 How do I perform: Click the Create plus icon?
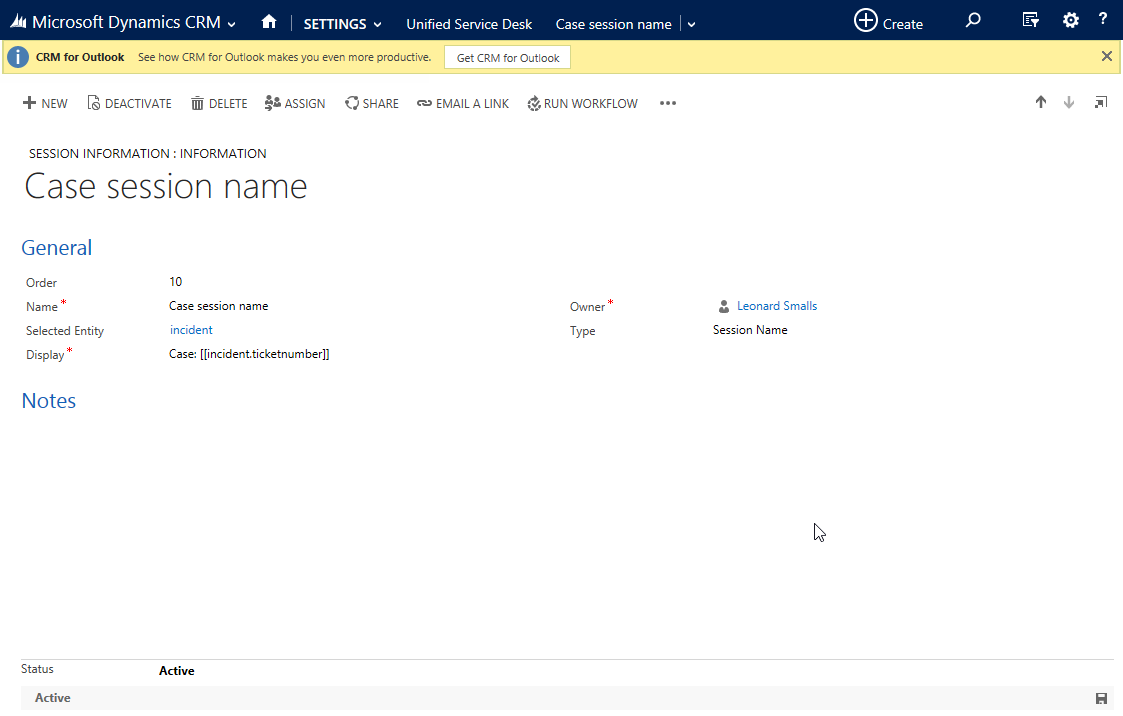(x=866, y=20)
